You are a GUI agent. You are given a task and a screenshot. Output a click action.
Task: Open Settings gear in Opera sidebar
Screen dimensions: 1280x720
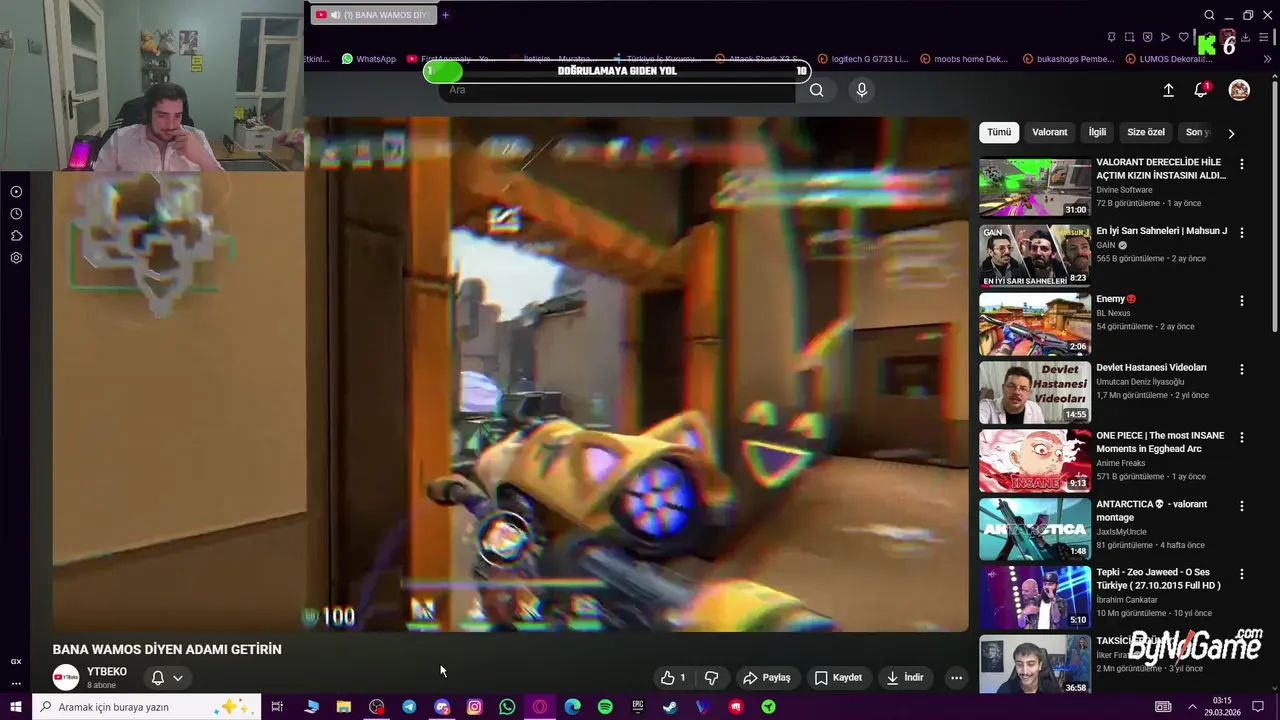click(x=16, y=258)
